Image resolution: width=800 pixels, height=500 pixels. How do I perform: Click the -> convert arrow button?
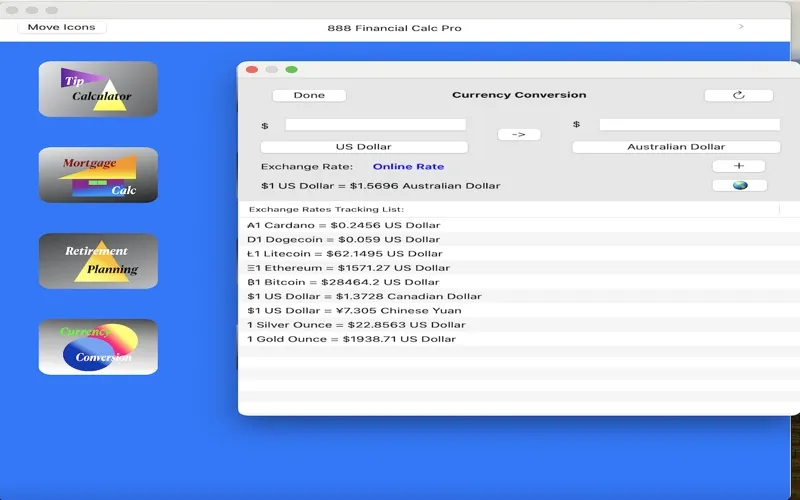tap(519, 135)
